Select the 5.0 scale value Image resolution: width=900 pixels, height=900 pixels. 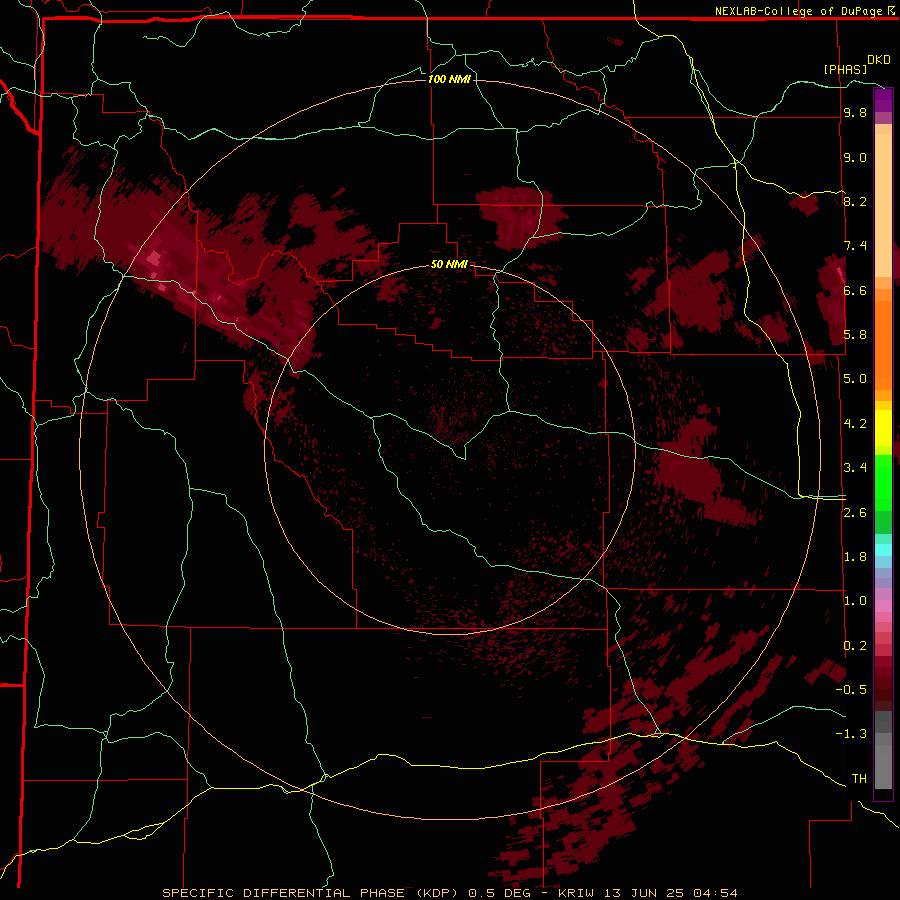pyautogui.click(x=855, y=379)
